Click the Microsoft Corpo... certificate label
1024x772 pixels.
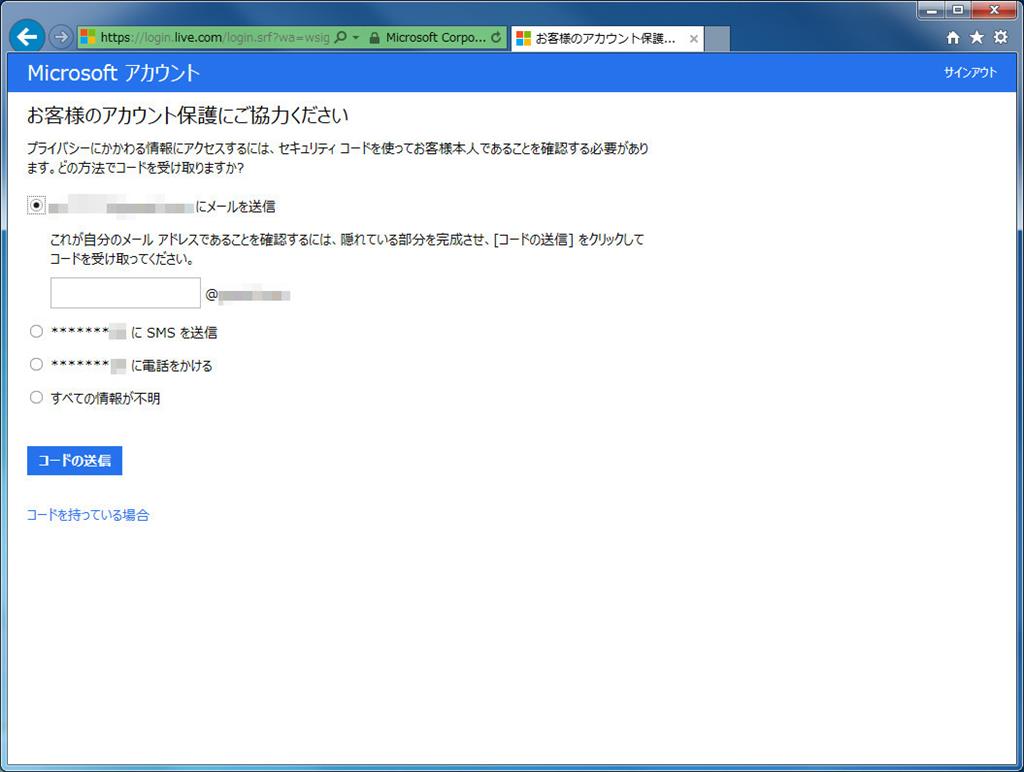pos(435,37)
